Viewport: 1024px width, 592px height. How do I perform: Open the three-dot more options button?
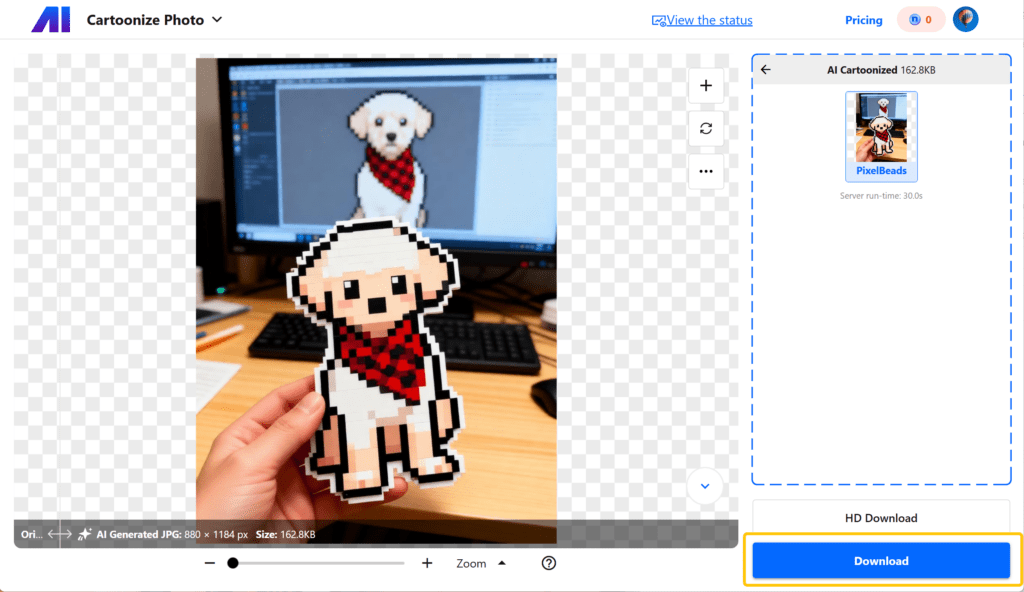pyautogui.click(x=706, y=171)
